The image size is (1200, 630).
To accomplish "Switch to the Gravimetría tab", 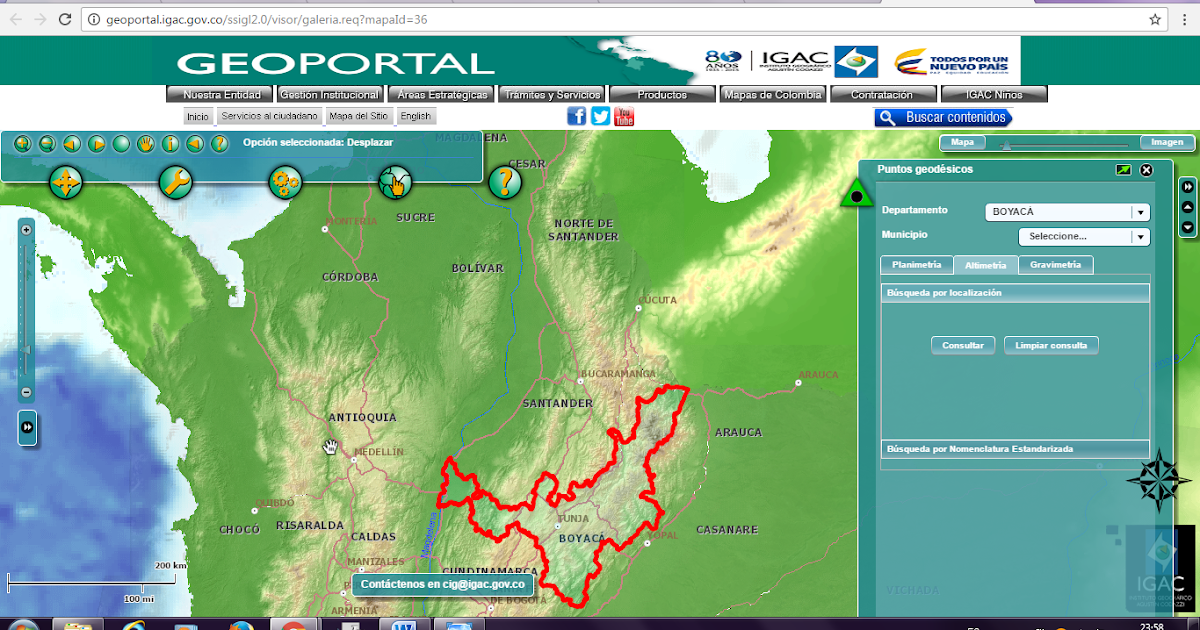I will point(1055,264).
